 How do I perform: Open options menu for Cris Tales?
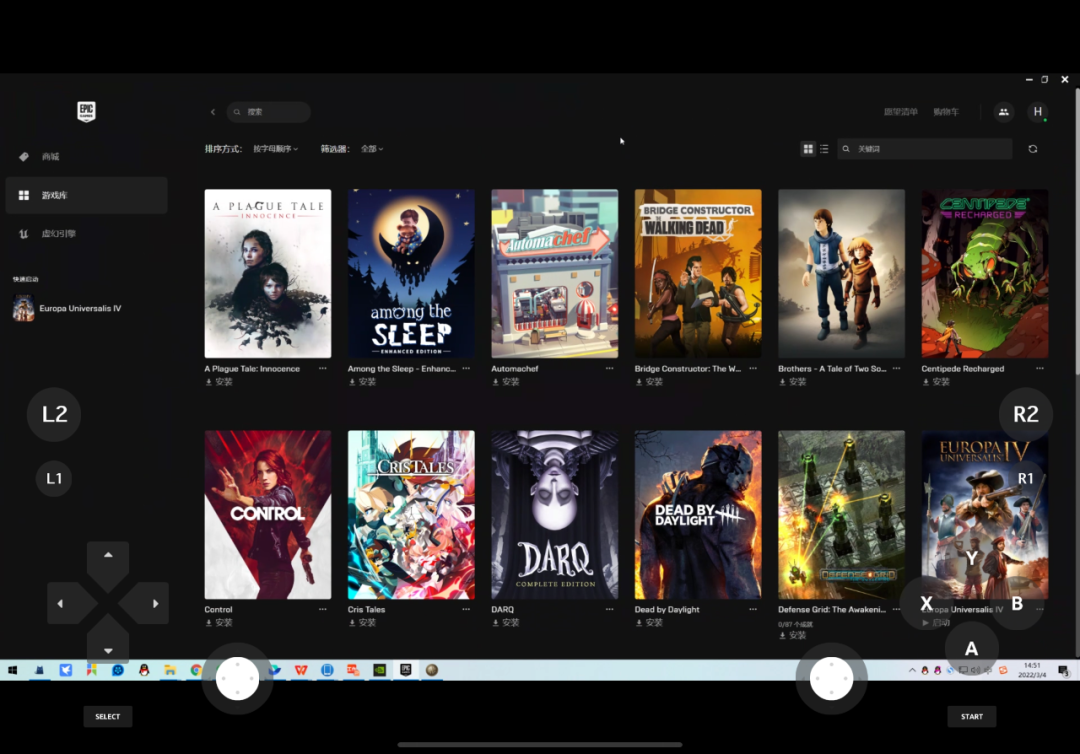466,609
